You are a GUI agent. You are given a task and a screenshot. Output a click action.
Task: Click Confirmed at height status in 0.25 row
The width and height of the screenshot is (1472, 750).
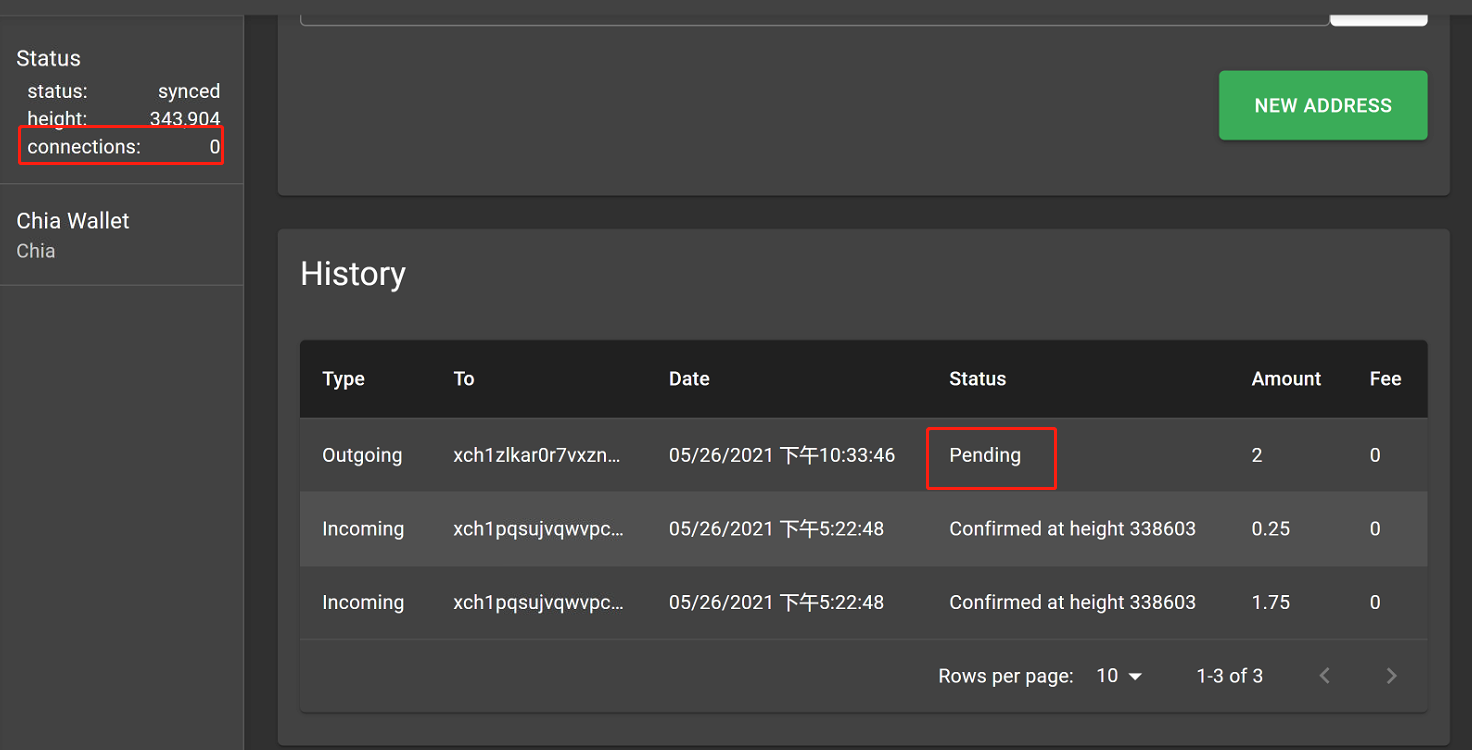(1072, 529)
